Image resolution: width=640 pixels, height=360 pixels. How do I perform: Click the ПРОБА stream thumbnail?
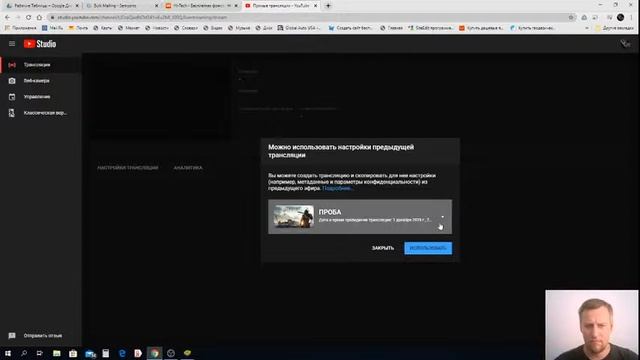pos(293,216)
